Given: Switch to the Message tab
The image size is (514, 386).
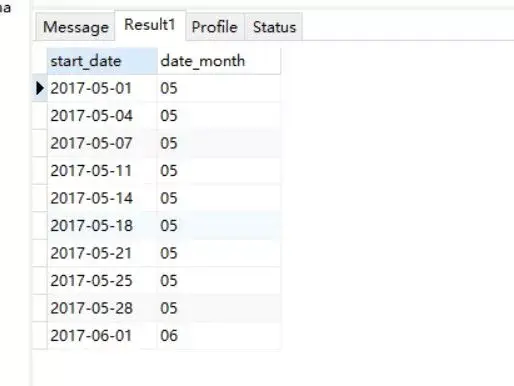Looking at the screenshot, I should coord(76,27).
